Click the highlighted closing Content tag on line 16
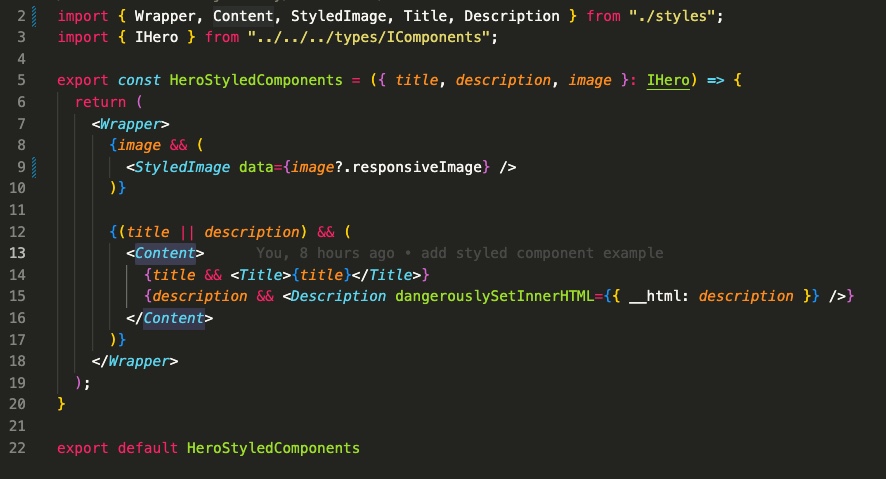 [173, 318]
